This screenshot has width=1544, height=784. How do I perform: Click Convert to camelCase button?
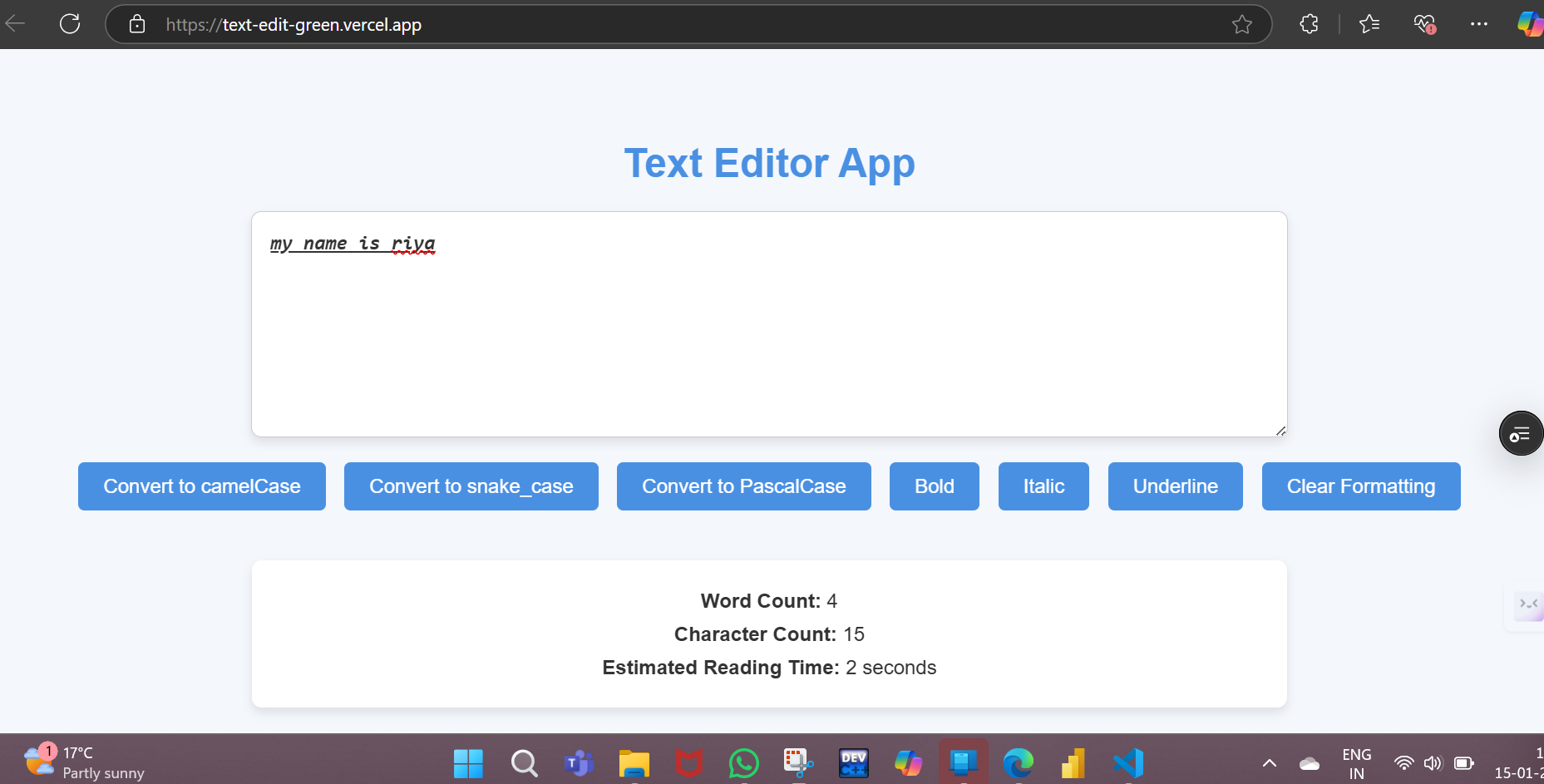coord(202,486)
